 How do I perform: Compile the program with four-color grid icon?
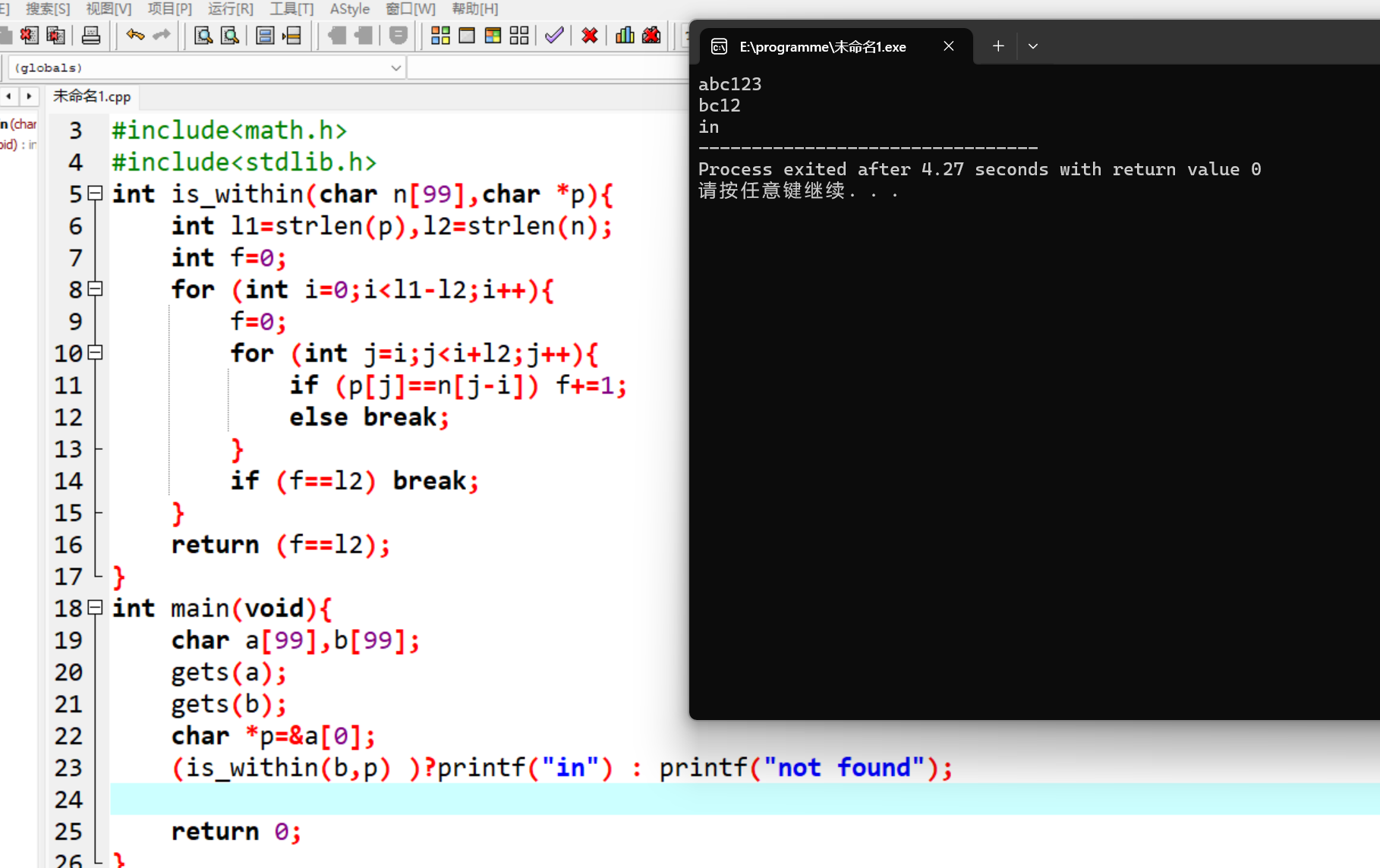tap(440, 35)
